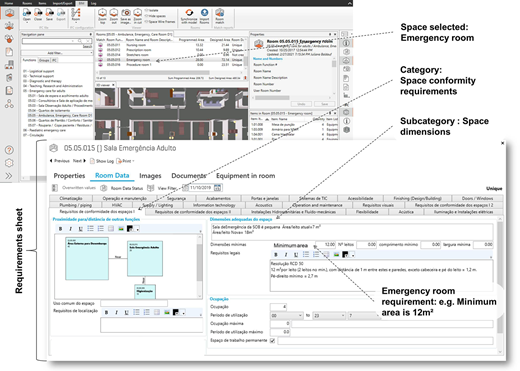Click Save button in Properties panel

pos(324,104)
